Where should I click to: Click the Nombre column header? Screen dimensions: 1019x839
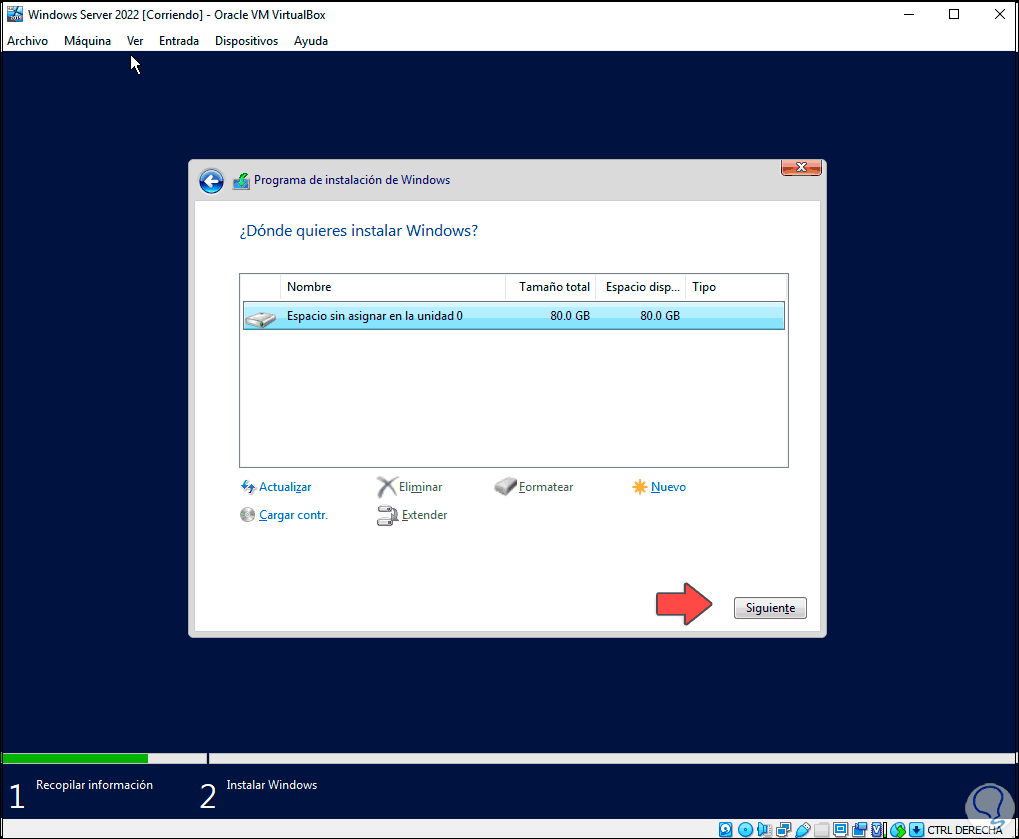[x=393, y=287]
